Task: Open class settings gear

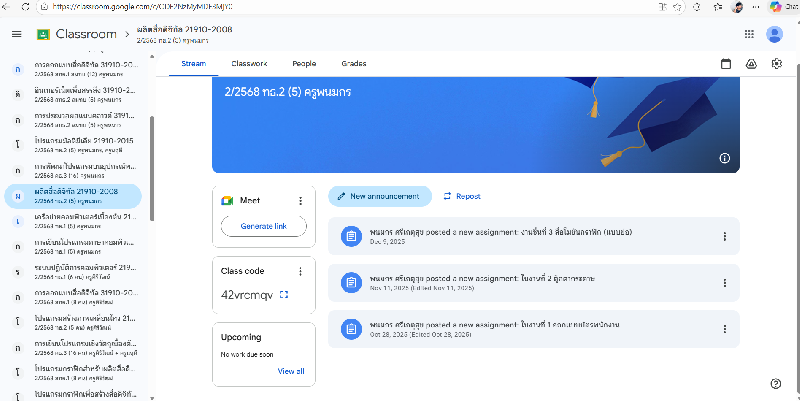Action: [777, 64]
